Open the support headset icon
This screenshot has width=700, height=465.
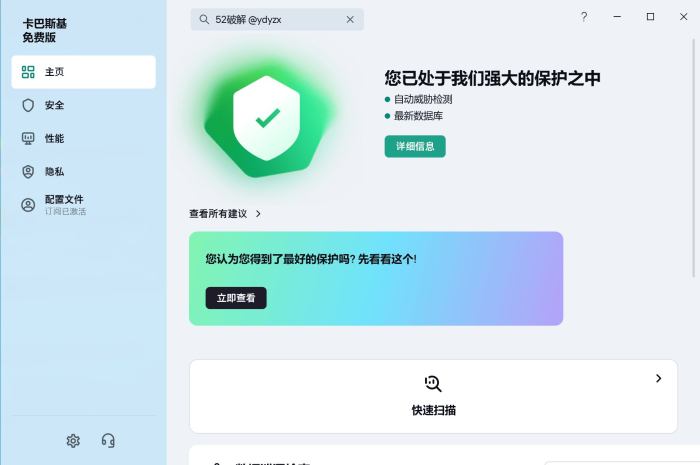click(108, 441)
